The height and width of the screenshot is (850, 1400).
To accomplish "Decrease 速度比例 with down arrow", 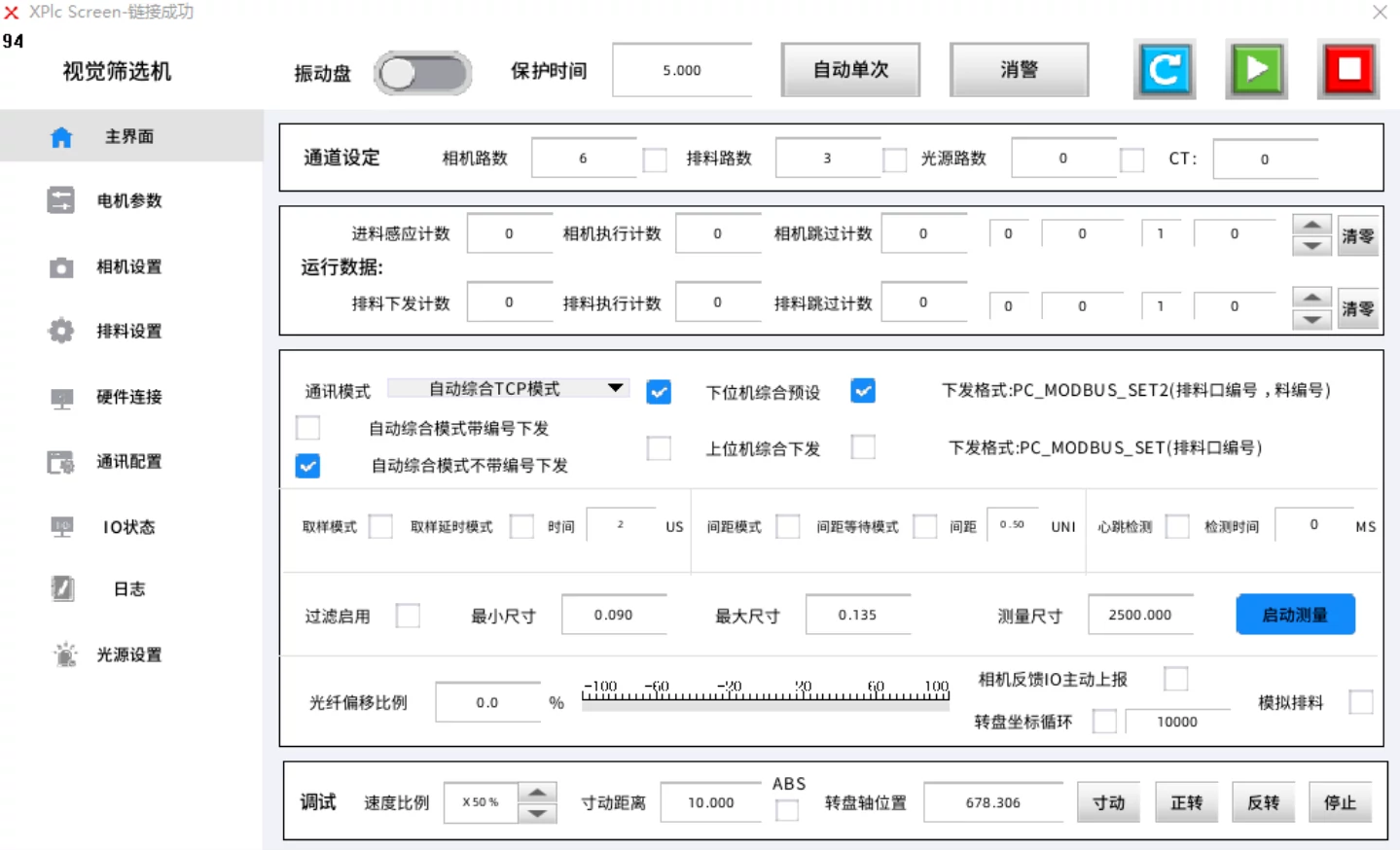I will (537, 813).
